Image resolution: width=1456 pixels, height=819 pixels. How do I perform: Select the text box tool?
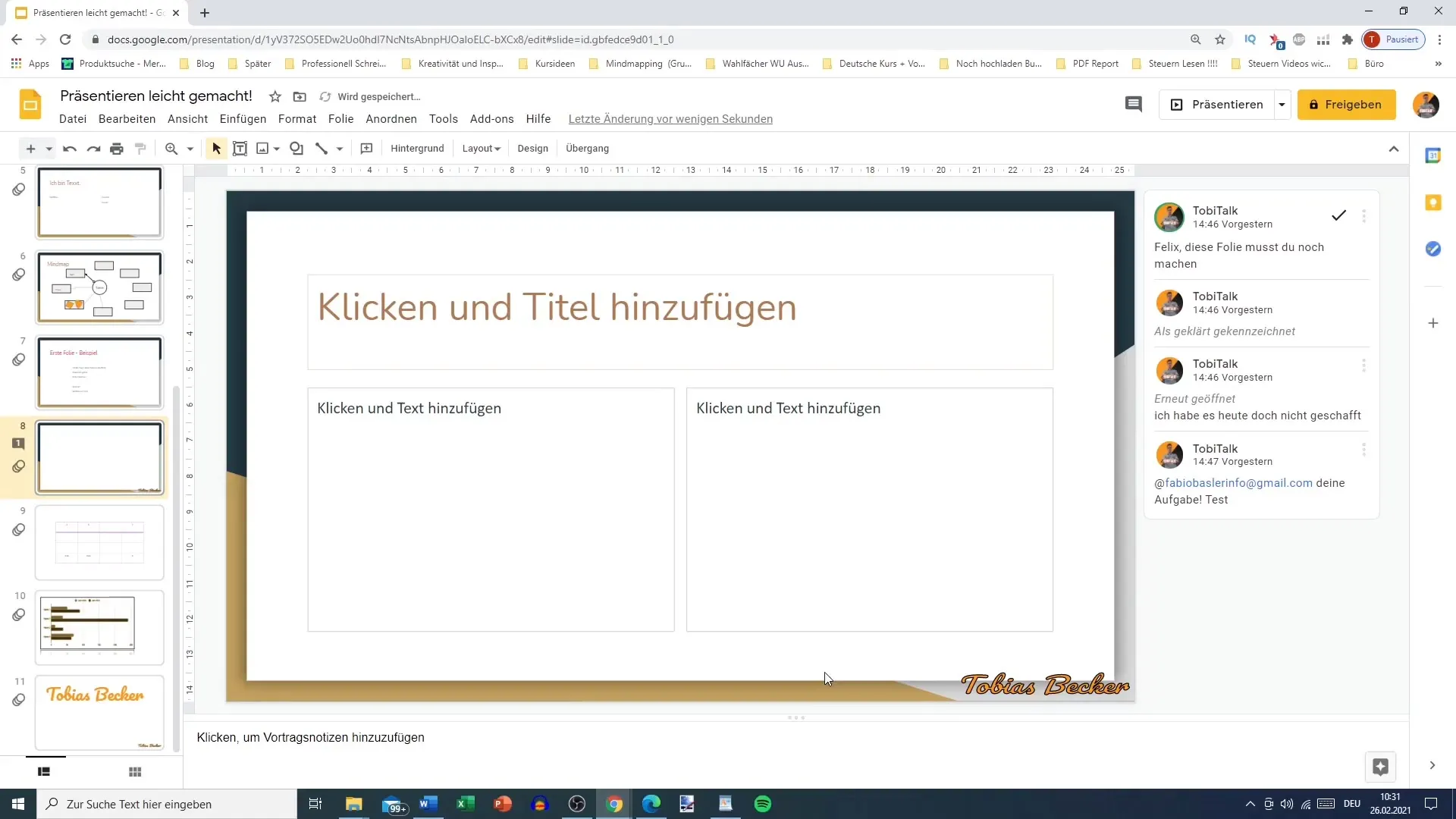[240, 149]
